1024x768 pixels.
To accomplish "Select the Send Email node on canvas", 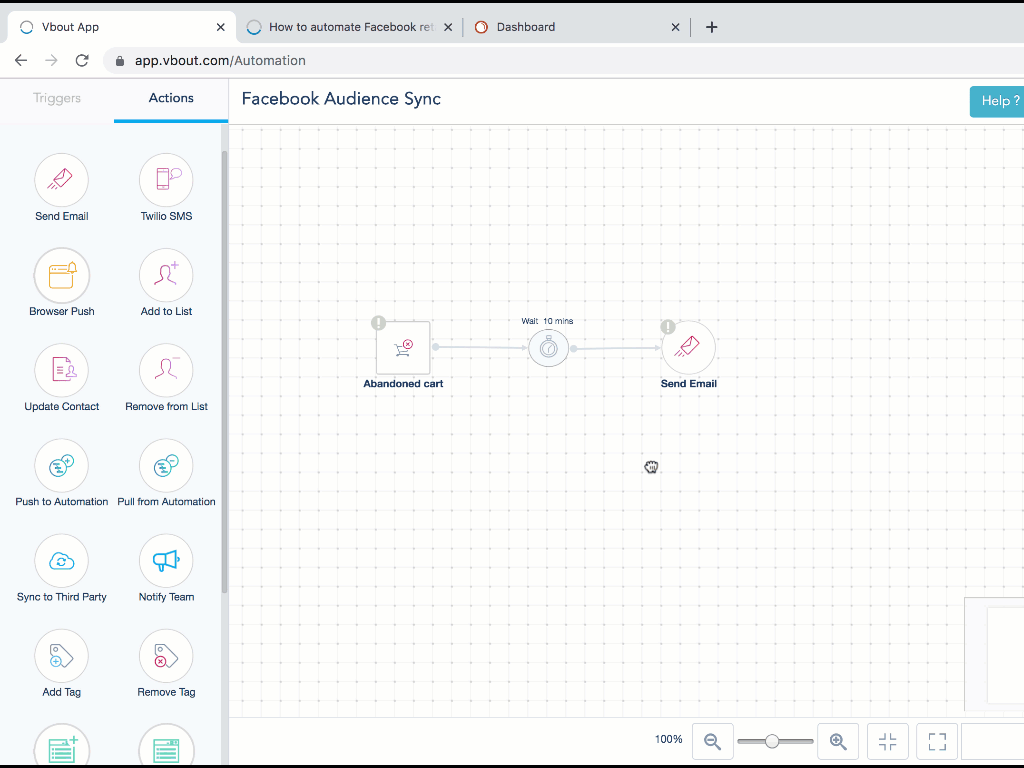I will click(688, 347).
